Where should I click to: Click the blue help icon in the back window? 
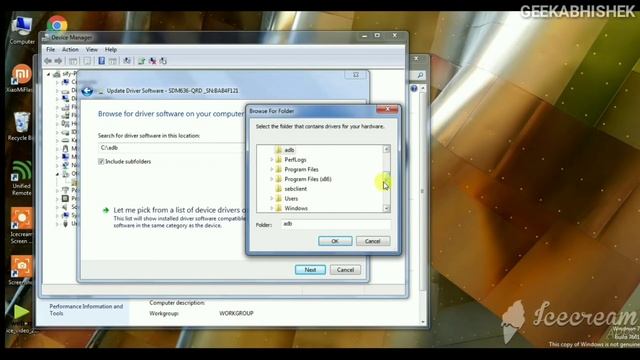coord(414,88)
